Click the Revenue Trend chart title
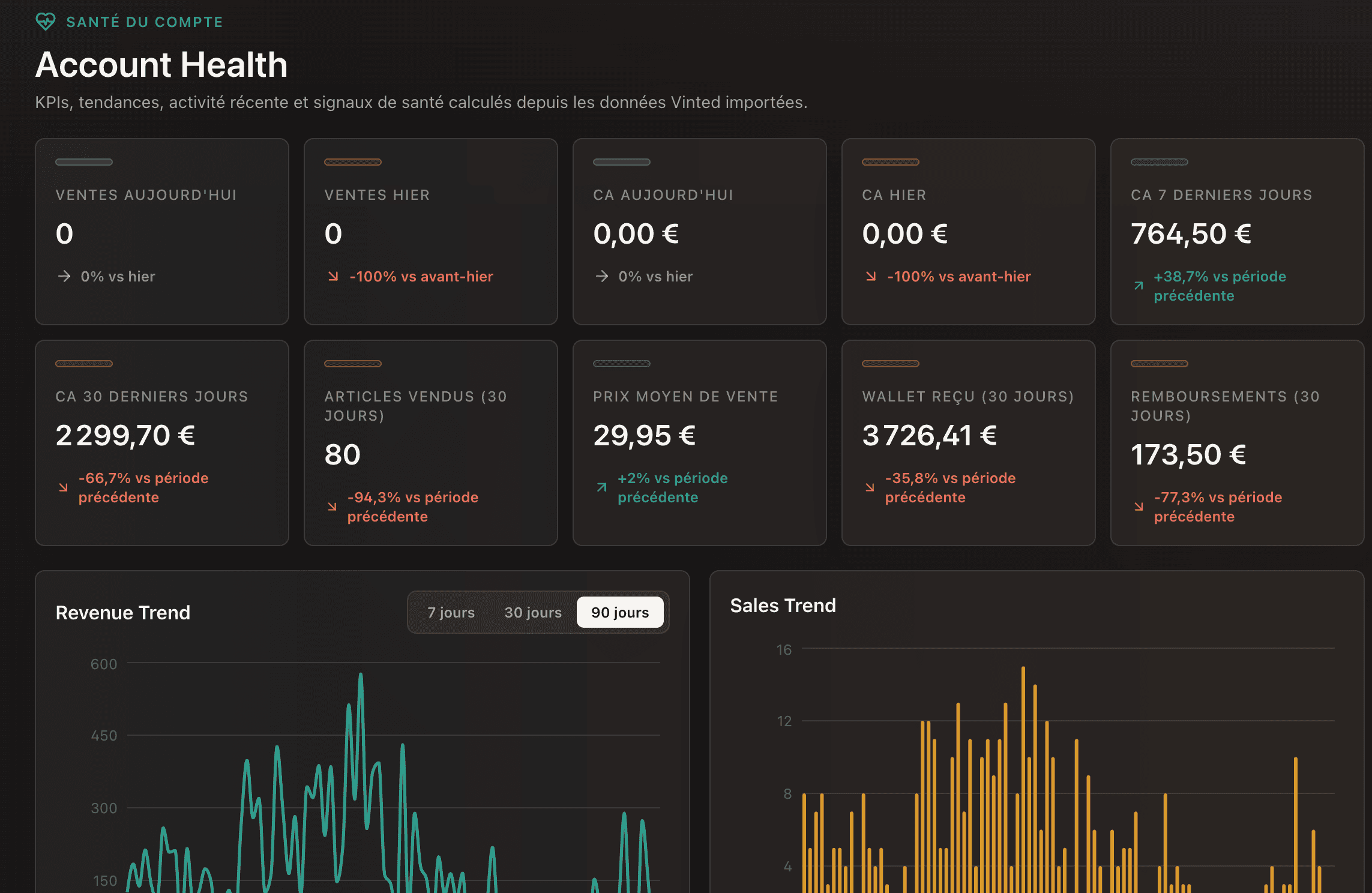1372x893 pixels. 123,613
